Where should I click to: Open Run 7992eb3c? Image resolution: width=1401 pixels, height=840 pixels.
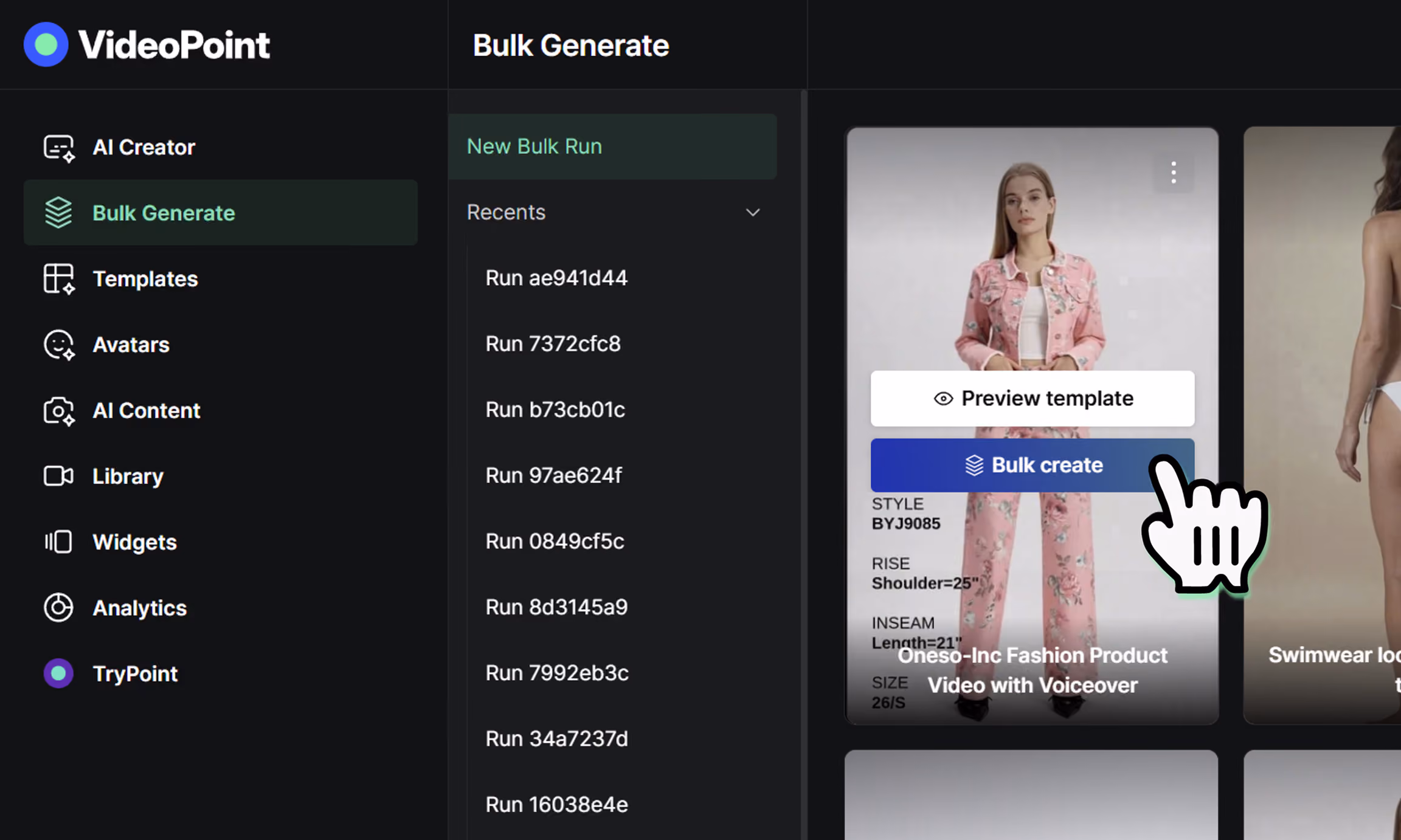[x=556, y=673]
